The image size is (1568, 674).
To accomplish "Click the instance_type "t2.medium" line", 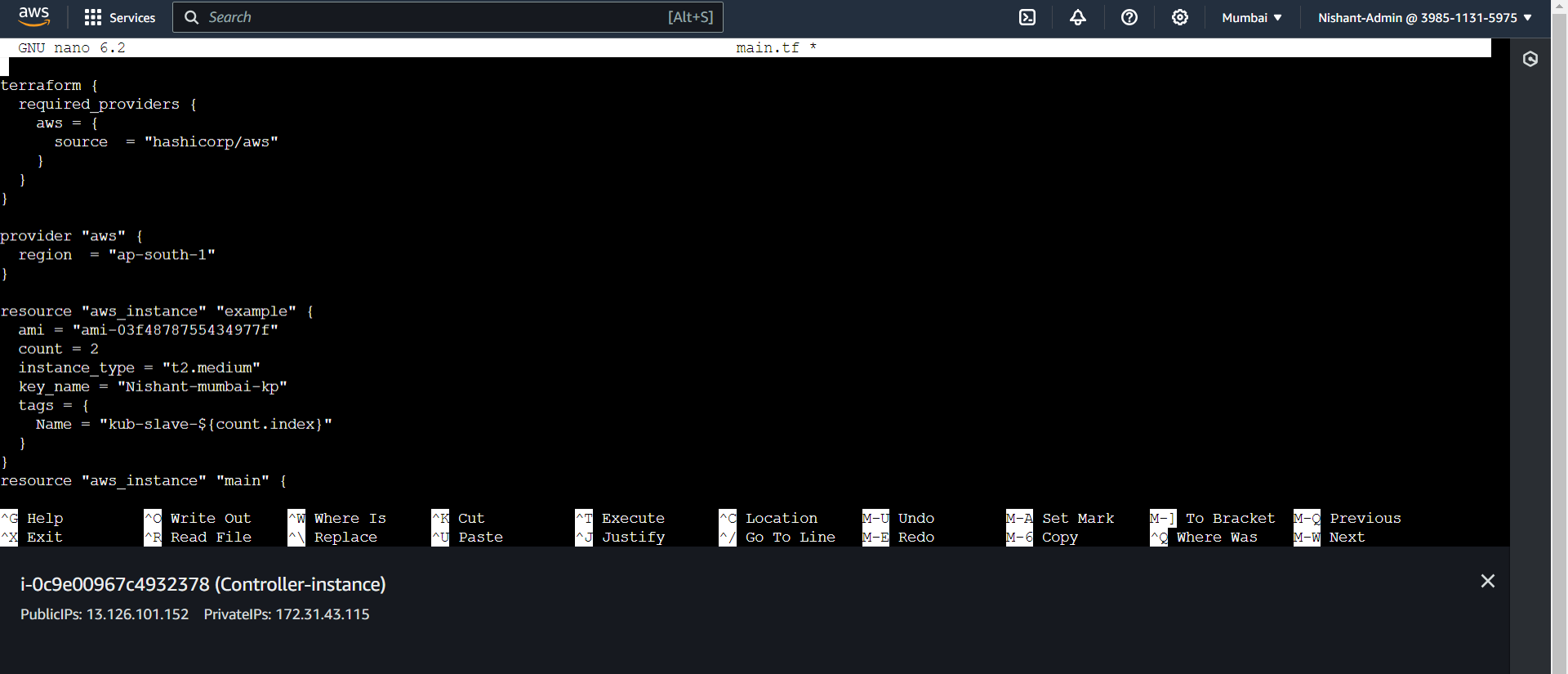I will pos(139,368).
